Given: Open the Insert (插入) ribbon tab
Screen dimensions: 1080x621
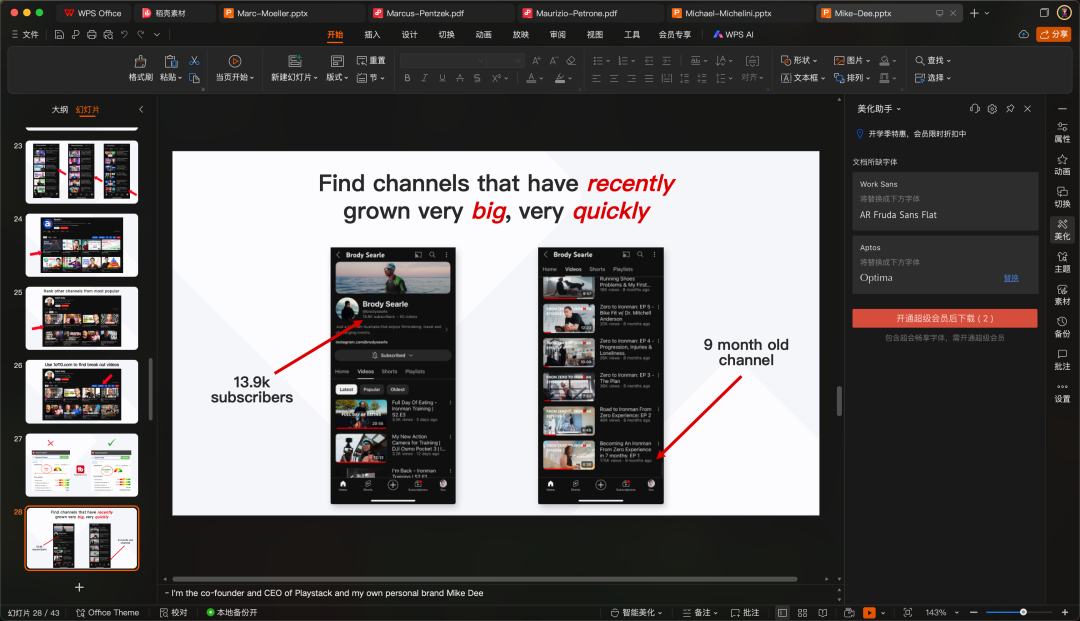Looking at the screenshot, I should (372, 34).
